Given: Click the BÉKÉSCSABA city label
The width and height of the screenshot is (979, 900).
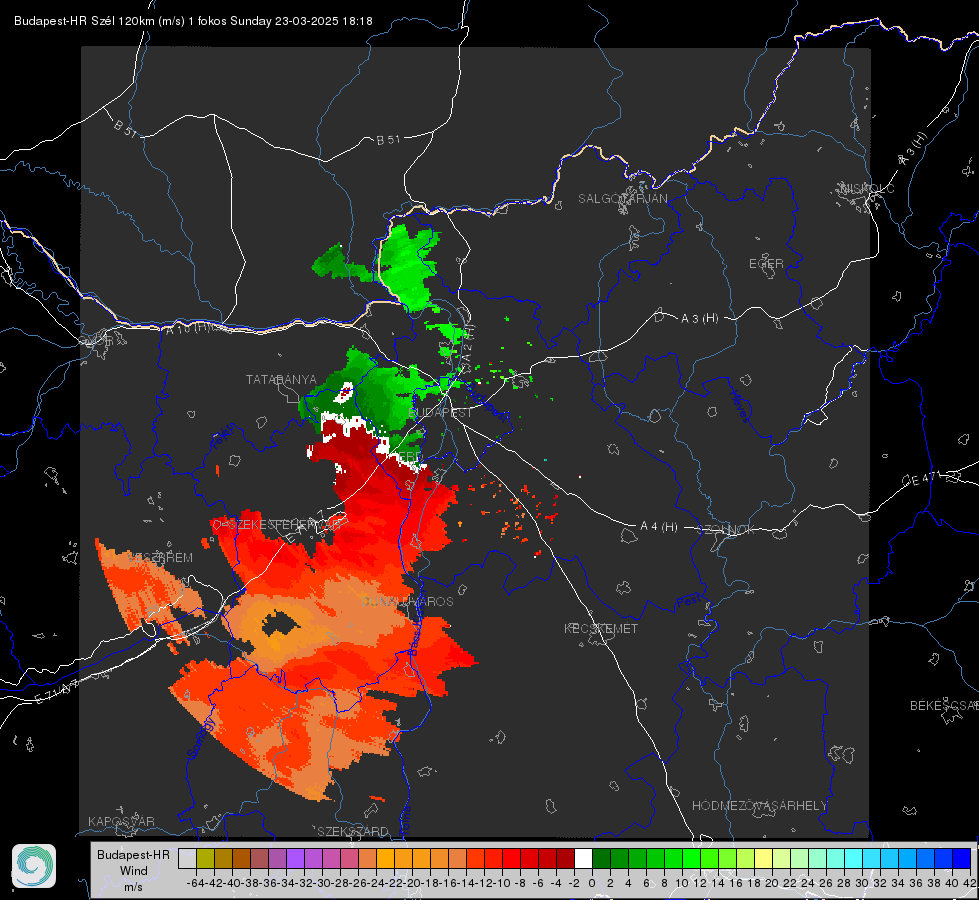Looking at the screenshot, I should [x=944, y=706].
